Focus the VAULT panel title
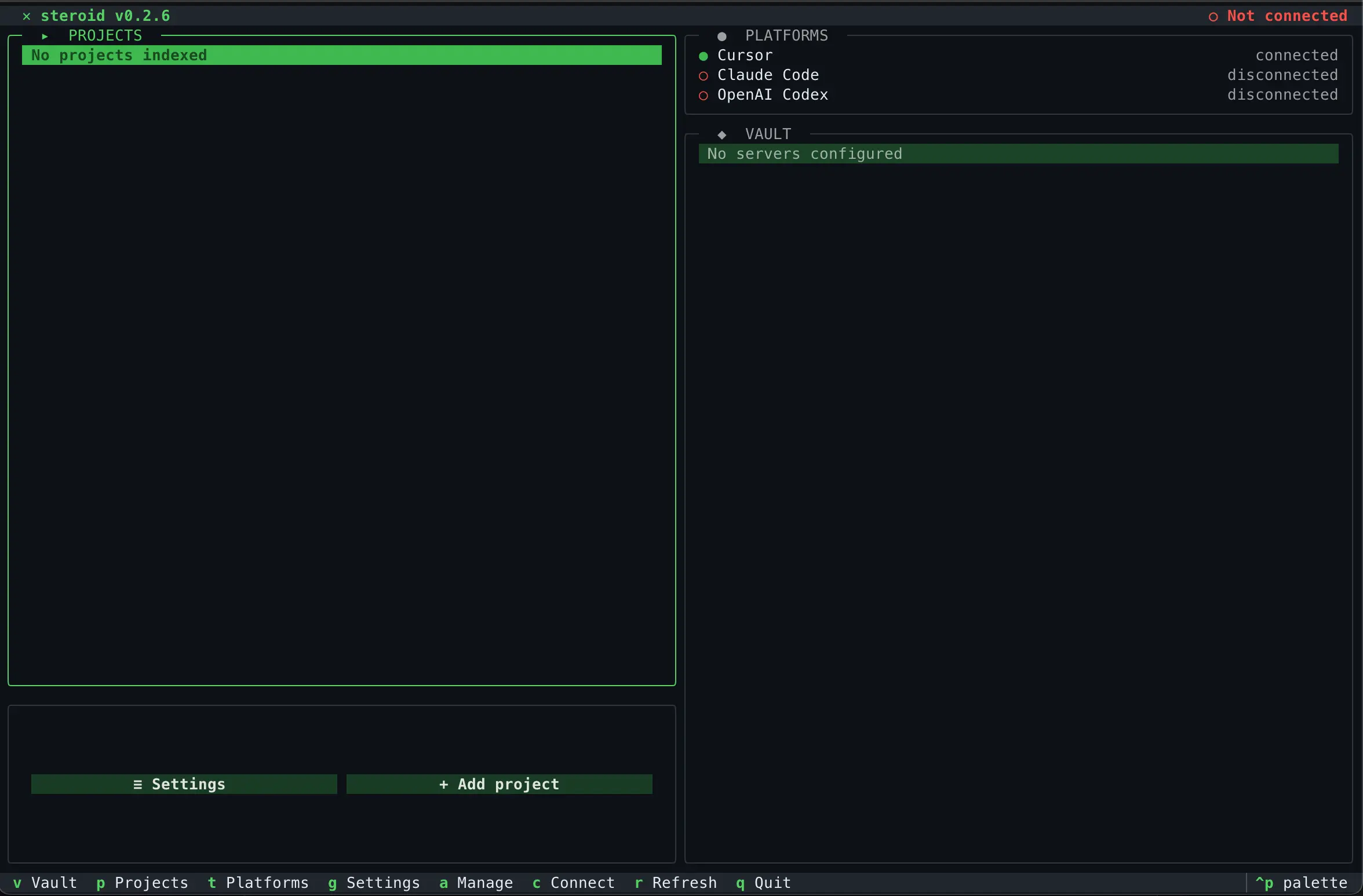This screenshot has width=1363, height=896. 768,134
